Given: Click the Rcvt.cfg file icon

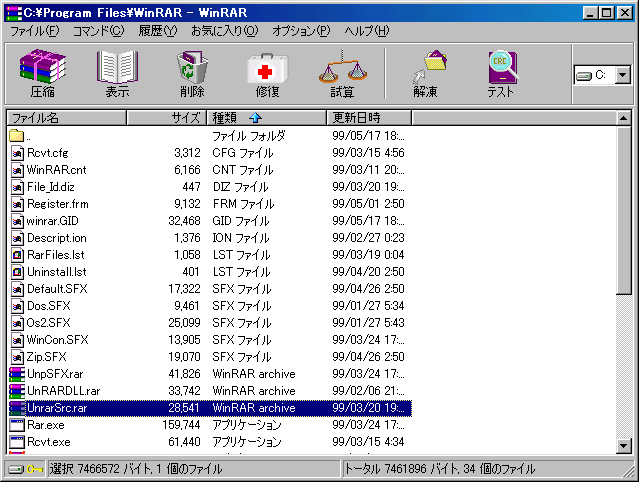Looking at the screenshot, I should 17,153.
